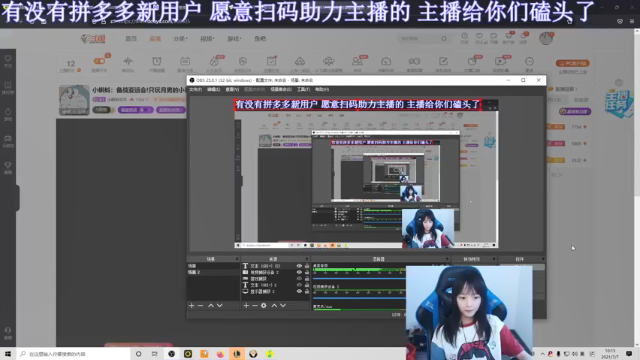
Task: Open Mixer panel dock options arrow
Action: tap(447, 259)
